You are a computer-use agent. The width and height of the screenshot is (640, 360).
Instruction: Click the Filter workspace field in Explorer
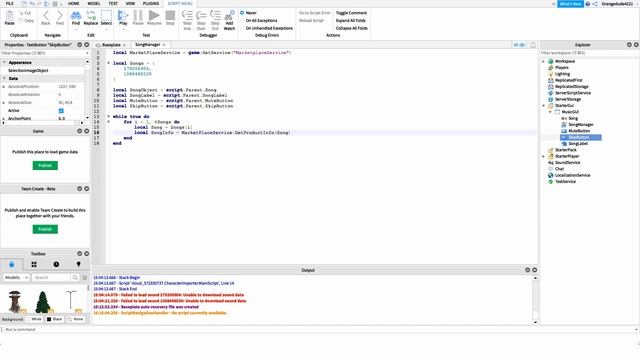[589, 53]
